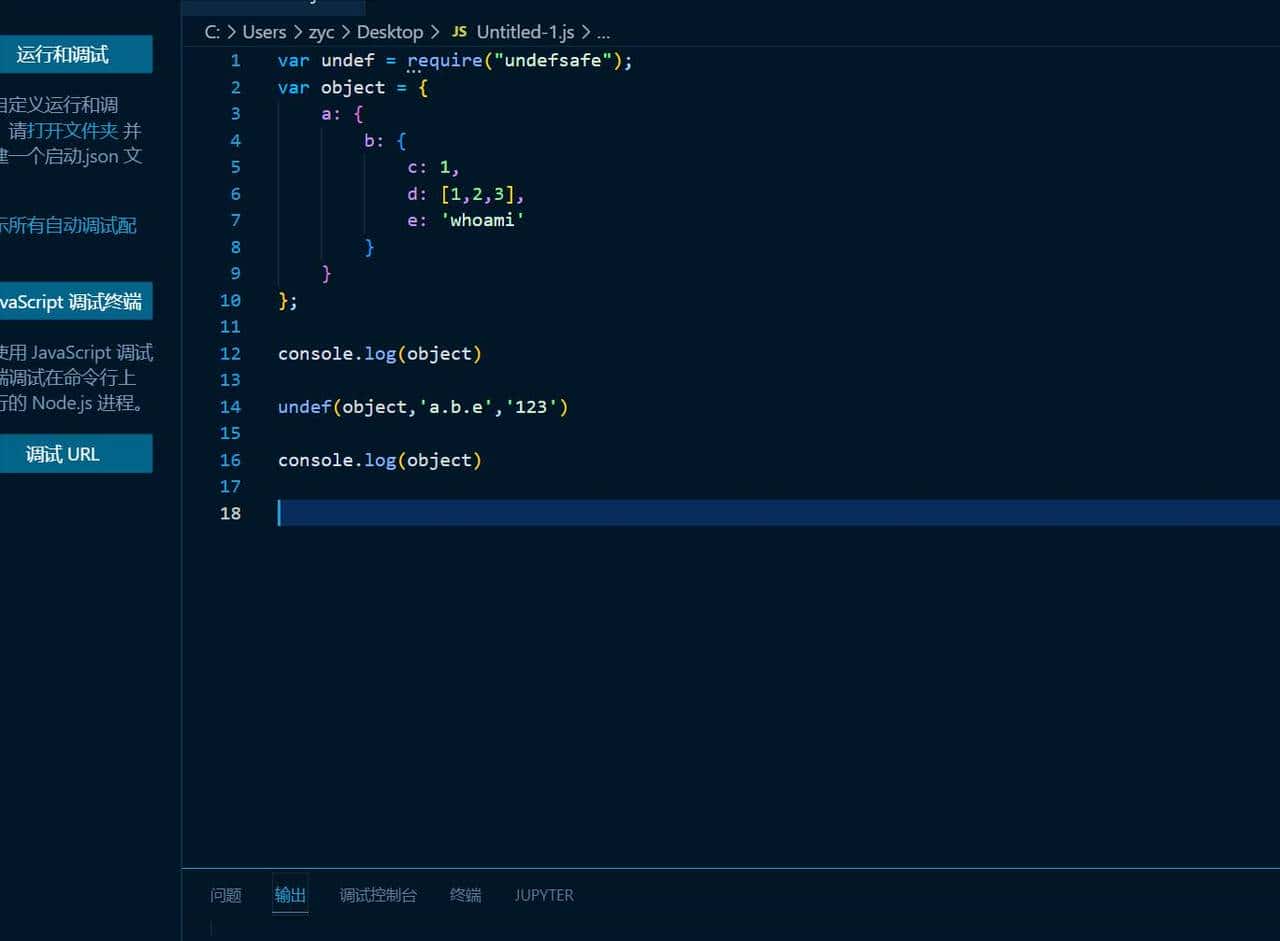Image resolution: width=1280 pixels, height=941 pixels.
Task: Switch to the 问题 panel tab
Action: point(225,895)
